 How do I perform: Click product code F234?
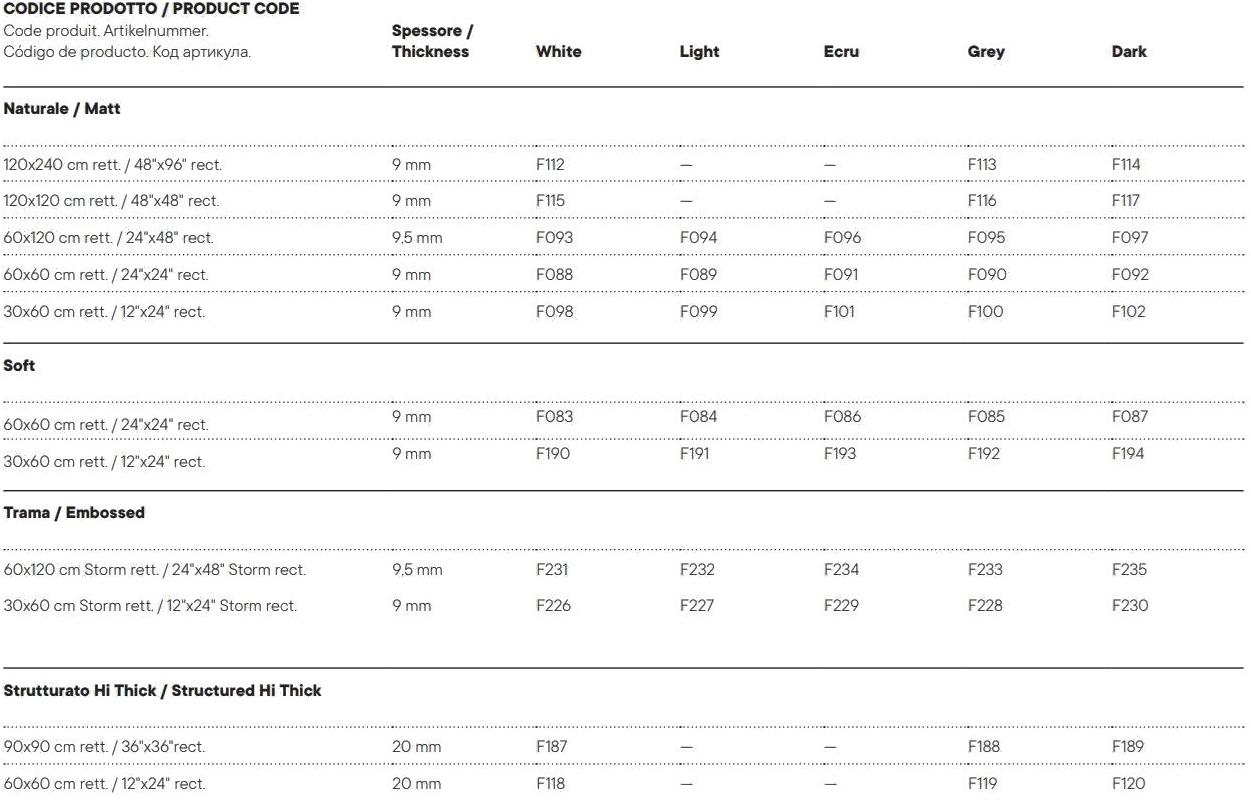pyautogui.click(x=841, y=570)
